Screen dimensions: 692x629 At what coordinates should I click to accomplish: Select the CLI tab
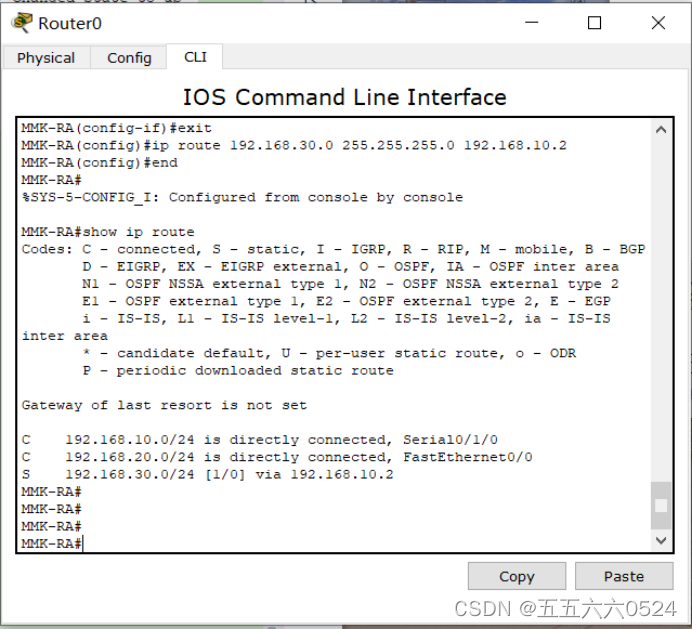tap(195, 57)
